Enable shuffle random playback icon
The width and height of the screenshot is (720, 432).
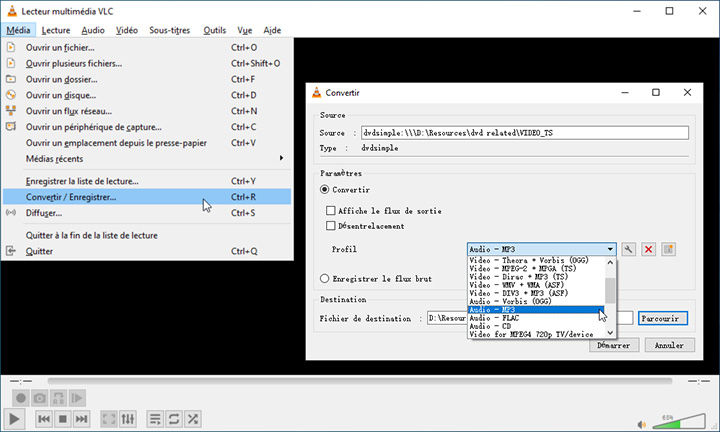click(x=193, y=418)
